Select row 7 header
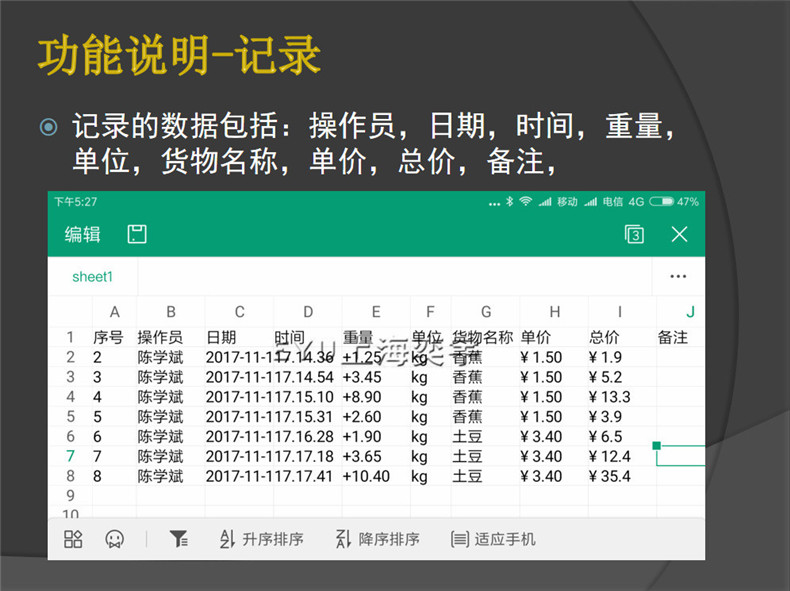 coord(70,456)
